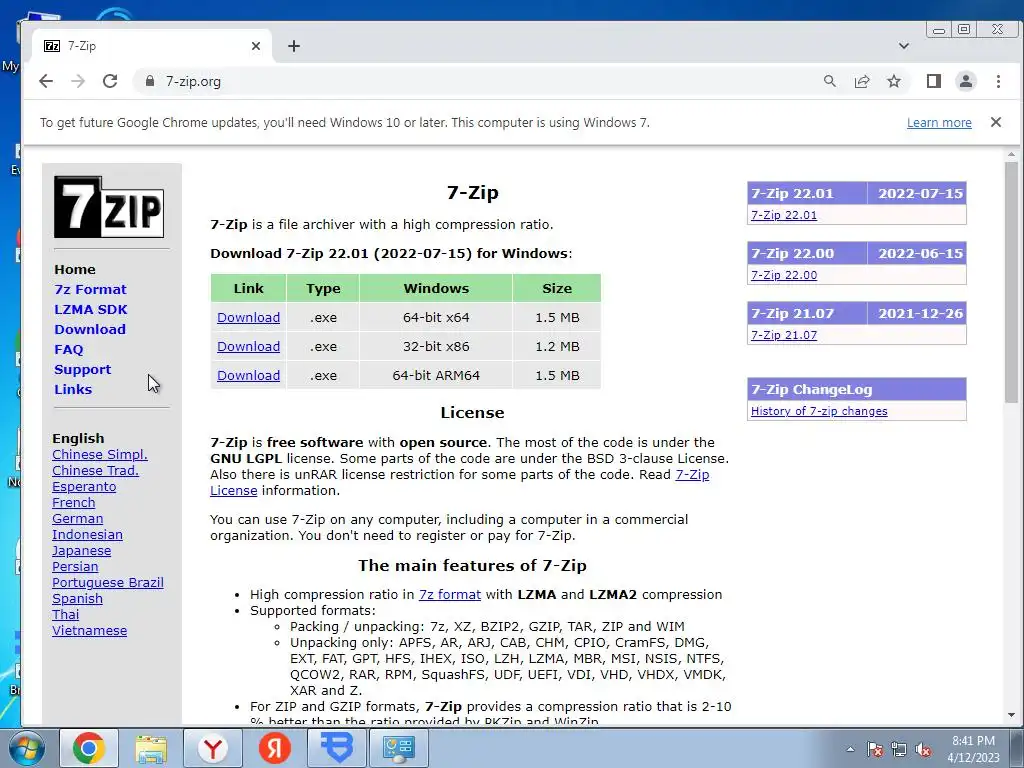Open the Control Panel taskbar icon
This screenshot has width=1024, height=768.
tap(399, 748)
